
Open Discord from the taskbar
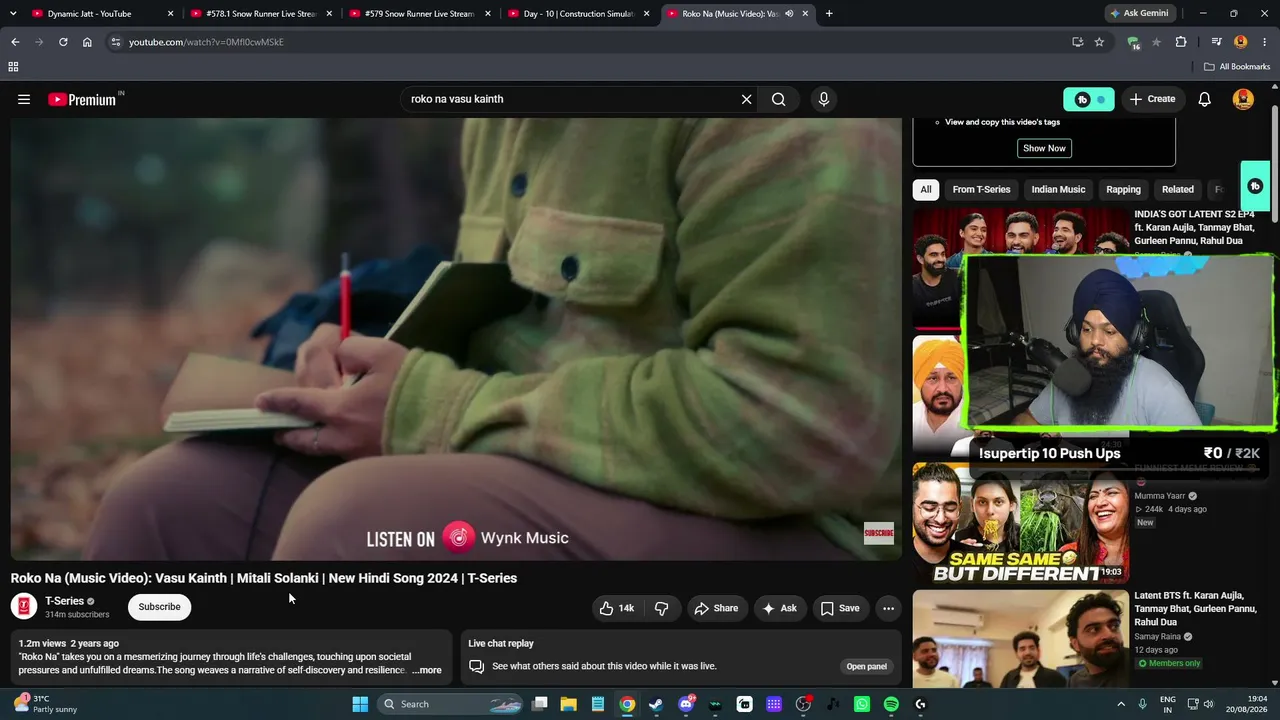(686, 704)
